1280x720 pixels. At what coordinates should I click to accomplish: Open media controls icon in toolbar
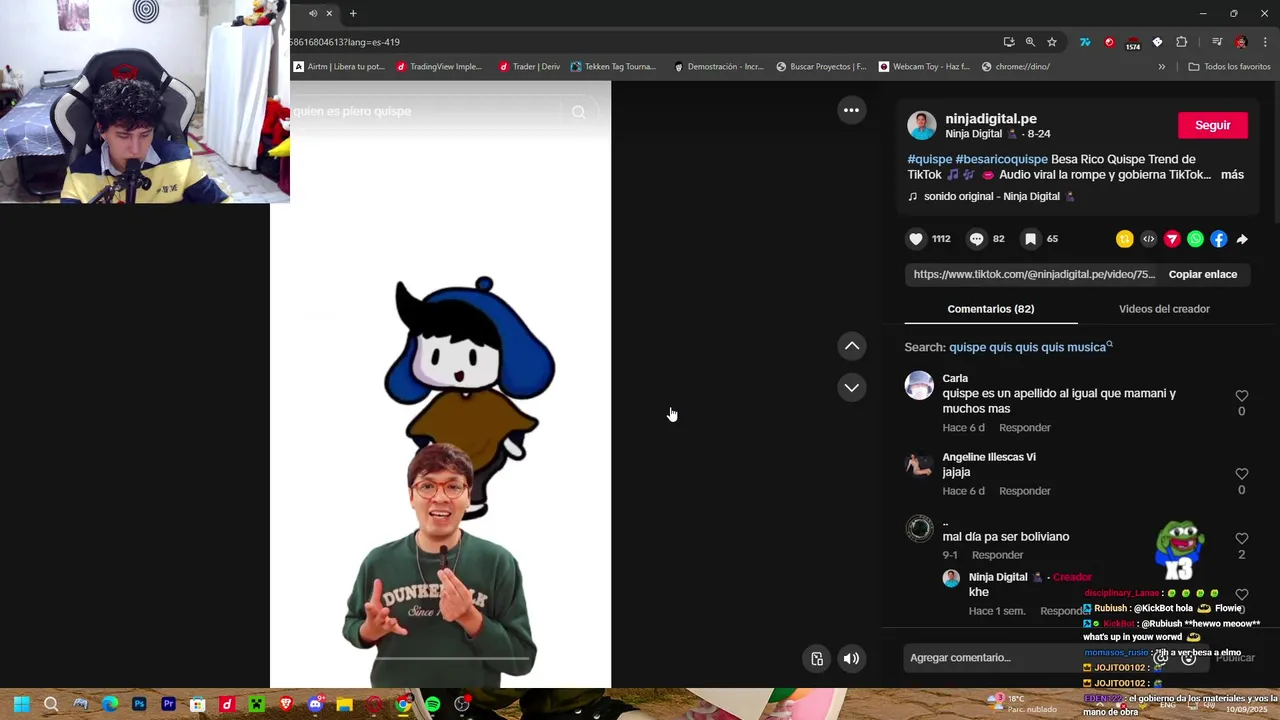(x=1217, y=42)
